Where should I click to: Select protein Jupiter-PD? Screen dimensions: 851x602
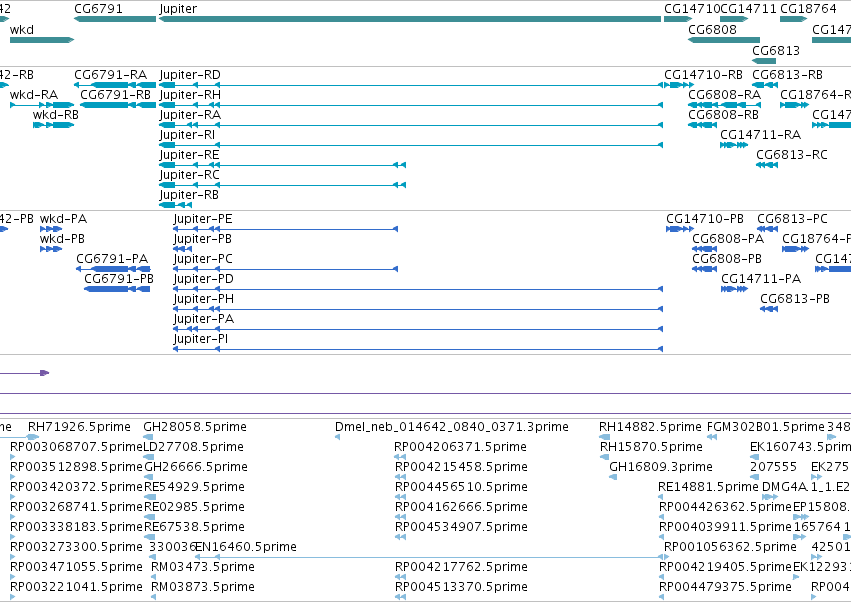click(418, 289)
